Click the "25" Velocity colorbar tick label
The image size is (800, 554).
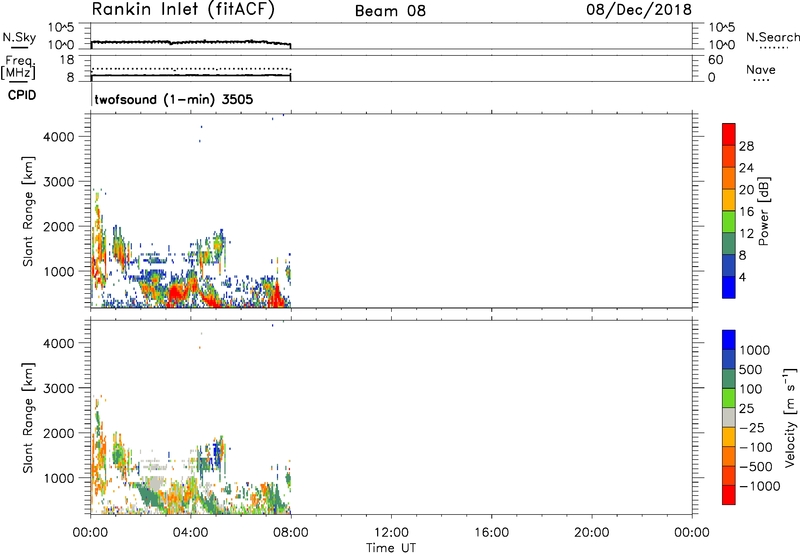click(x=746, y=408)
